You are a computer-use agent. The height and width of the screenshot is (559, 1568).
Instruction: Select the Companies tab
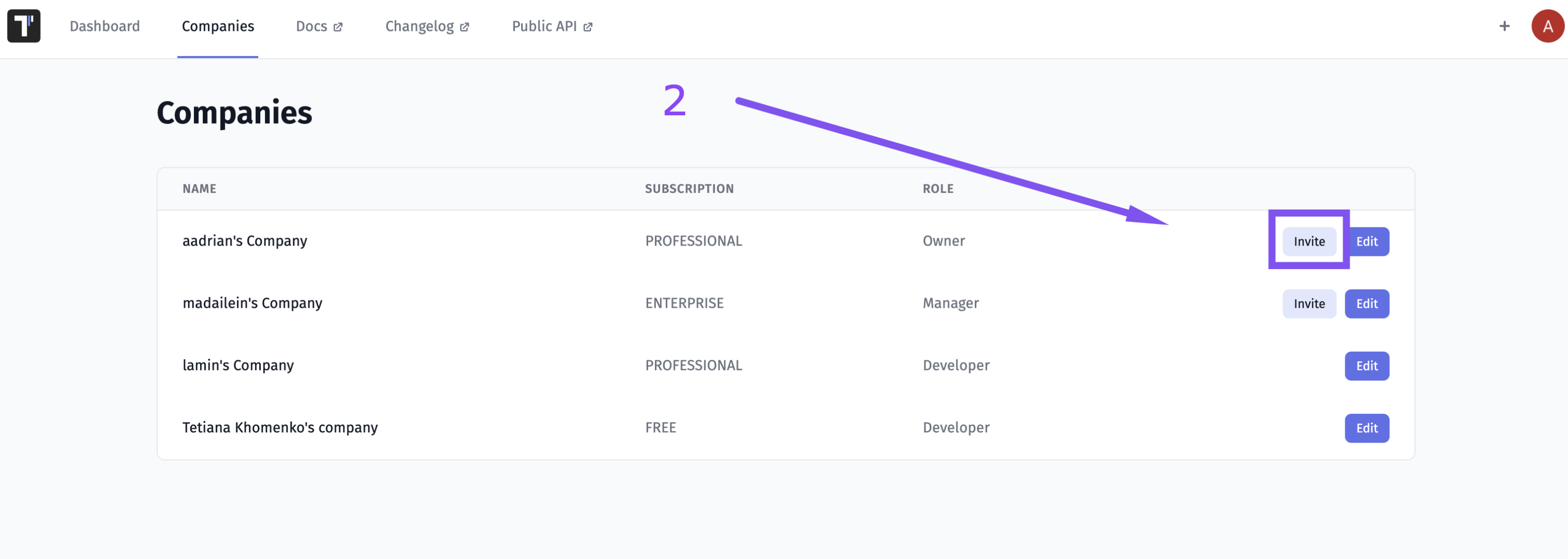(x=218, y=26)
